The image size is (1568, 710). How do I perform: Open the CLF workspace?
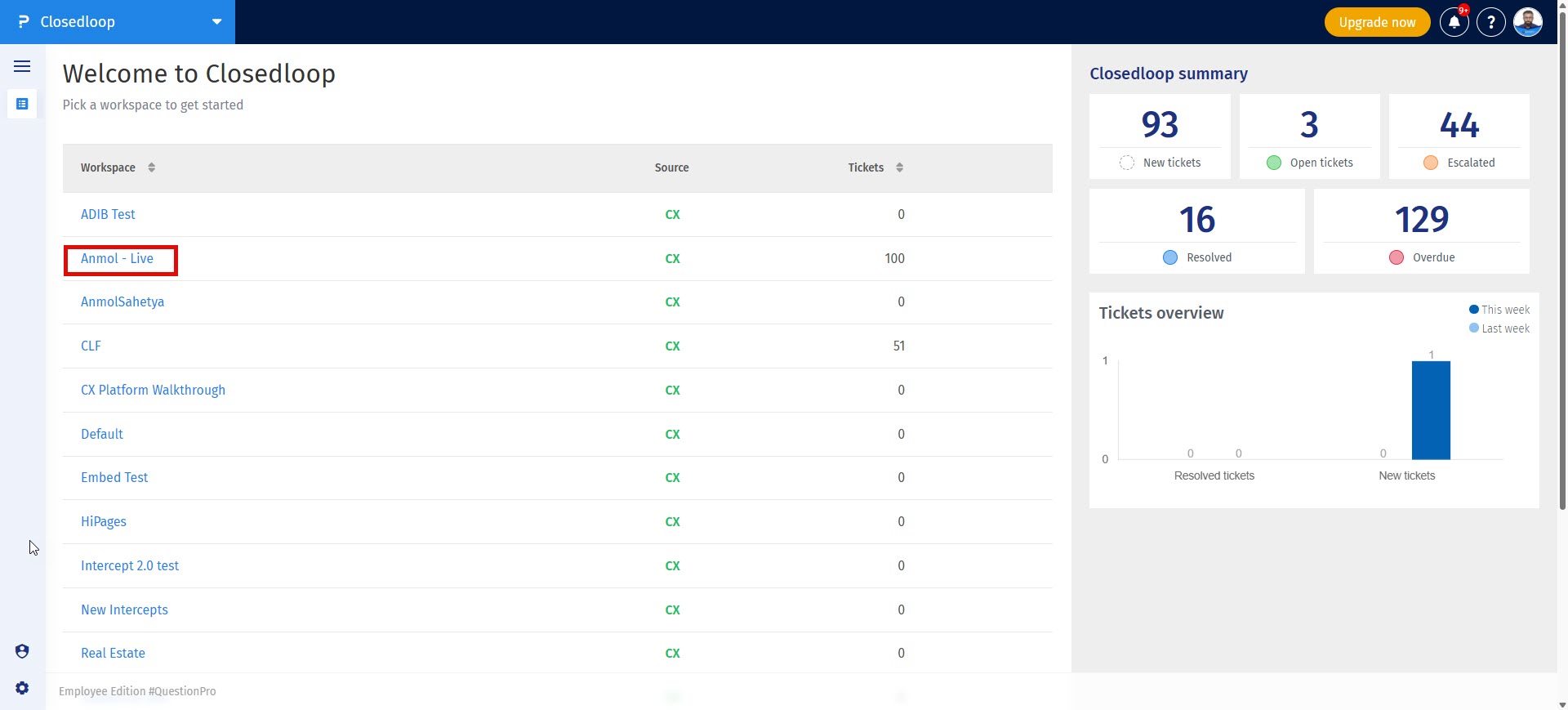(x=91, y=346)
